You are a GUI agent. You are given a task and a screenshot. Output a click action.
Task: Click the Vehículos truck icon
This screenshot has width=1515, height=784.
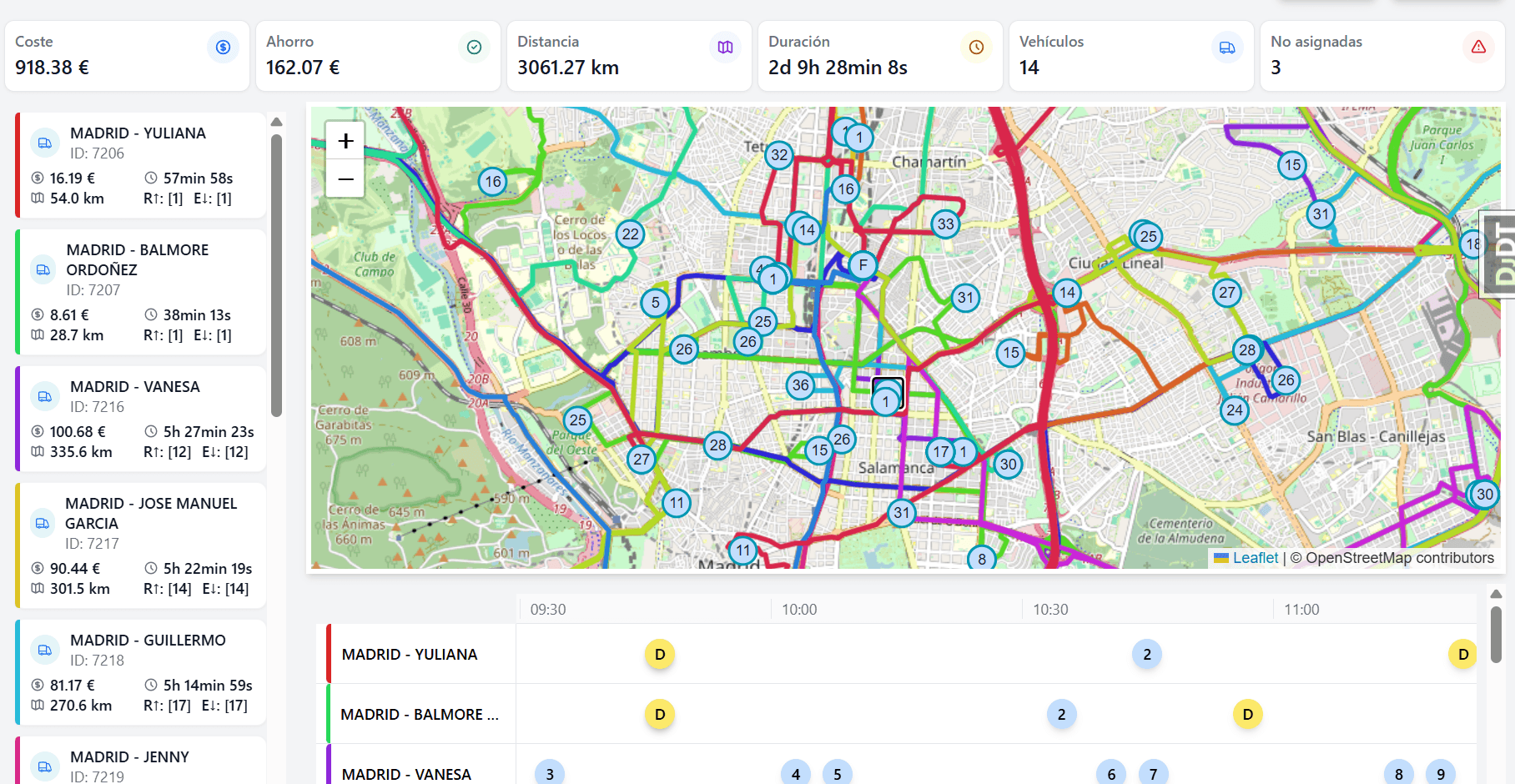click(1227, 48)
